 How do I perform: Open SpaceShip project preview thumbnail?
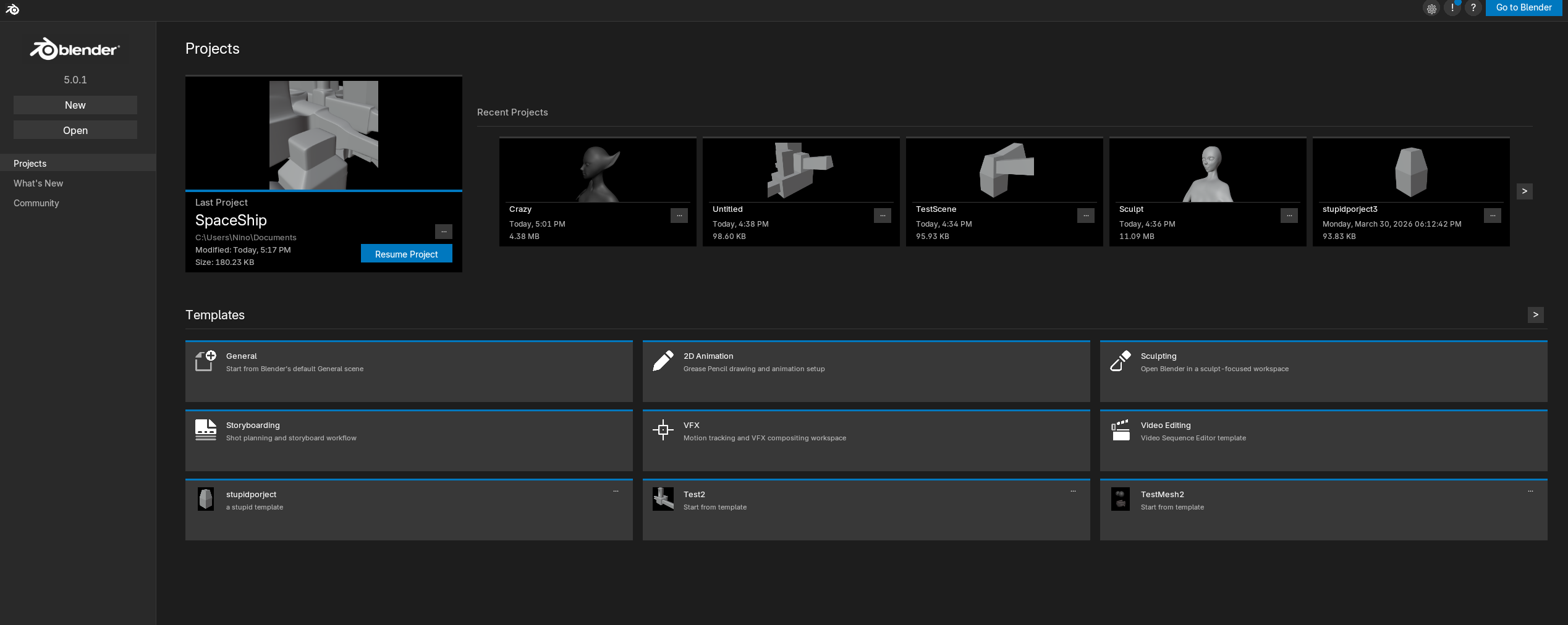tap(324, 135)
